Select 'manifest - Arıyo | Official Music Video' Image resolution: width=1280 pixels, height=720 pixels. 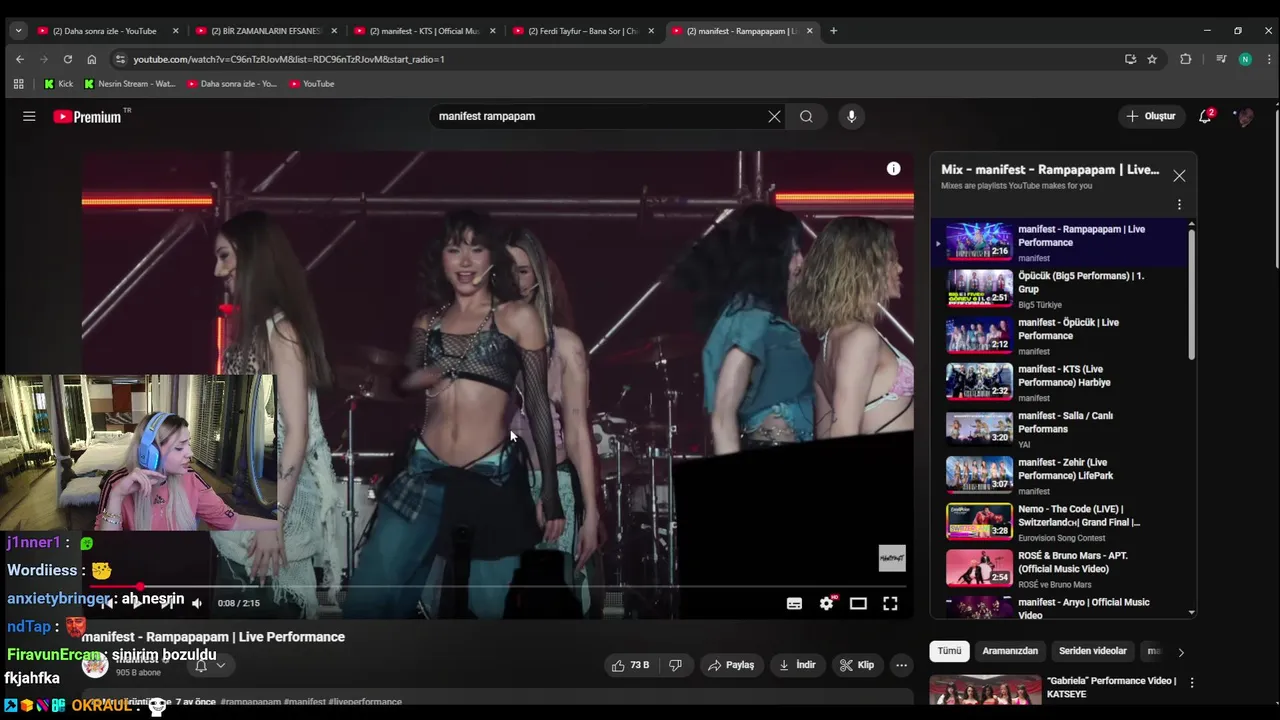coord(1060,608)
